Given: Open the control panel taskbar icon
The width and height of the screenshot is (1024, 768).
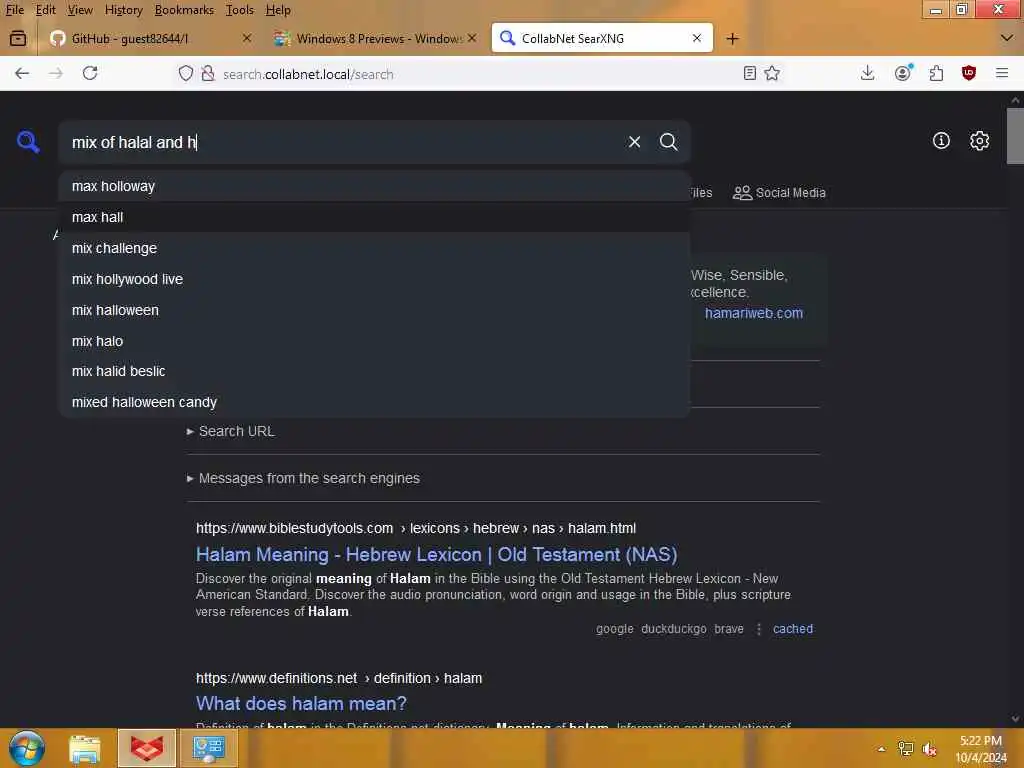Looking at the screenshot, I should [209, 748].
